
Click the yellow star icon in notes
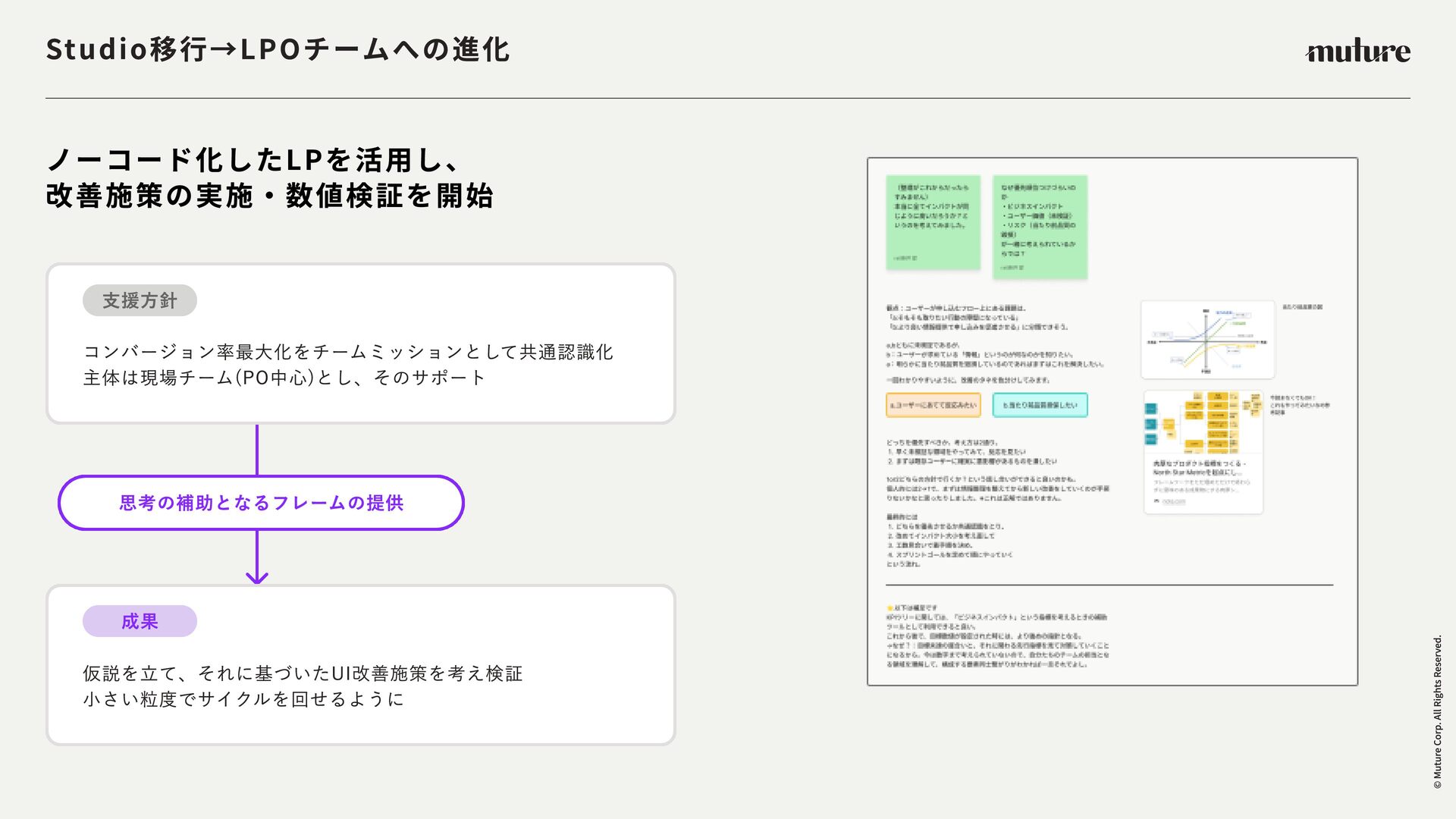tap(890, 607)
